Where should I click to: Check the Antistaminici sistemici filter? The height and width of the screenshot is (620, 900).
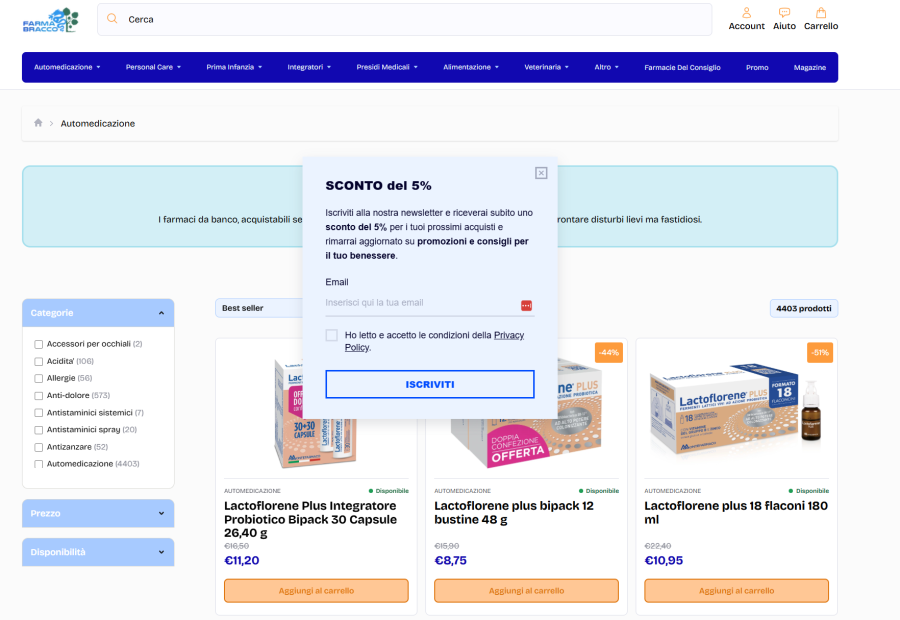(x=38, y=413)
